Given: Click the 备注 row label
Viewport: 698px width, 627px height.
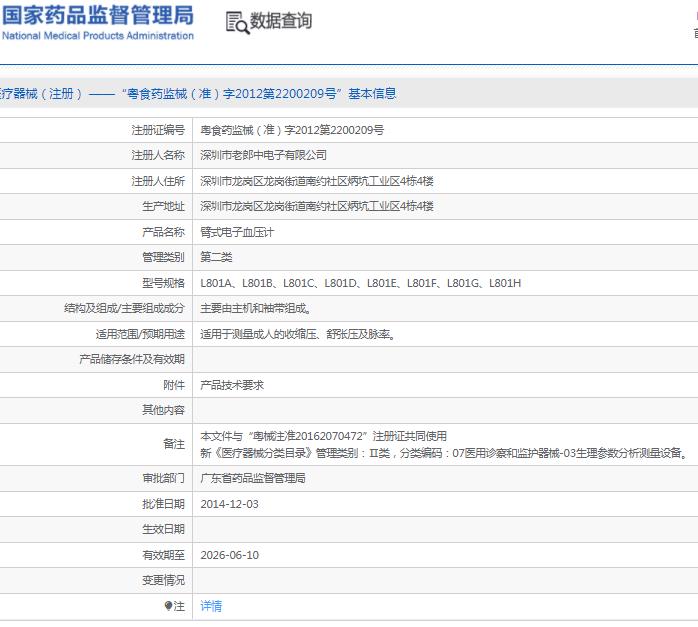Looking at the screenshot, I should point(174,443).
